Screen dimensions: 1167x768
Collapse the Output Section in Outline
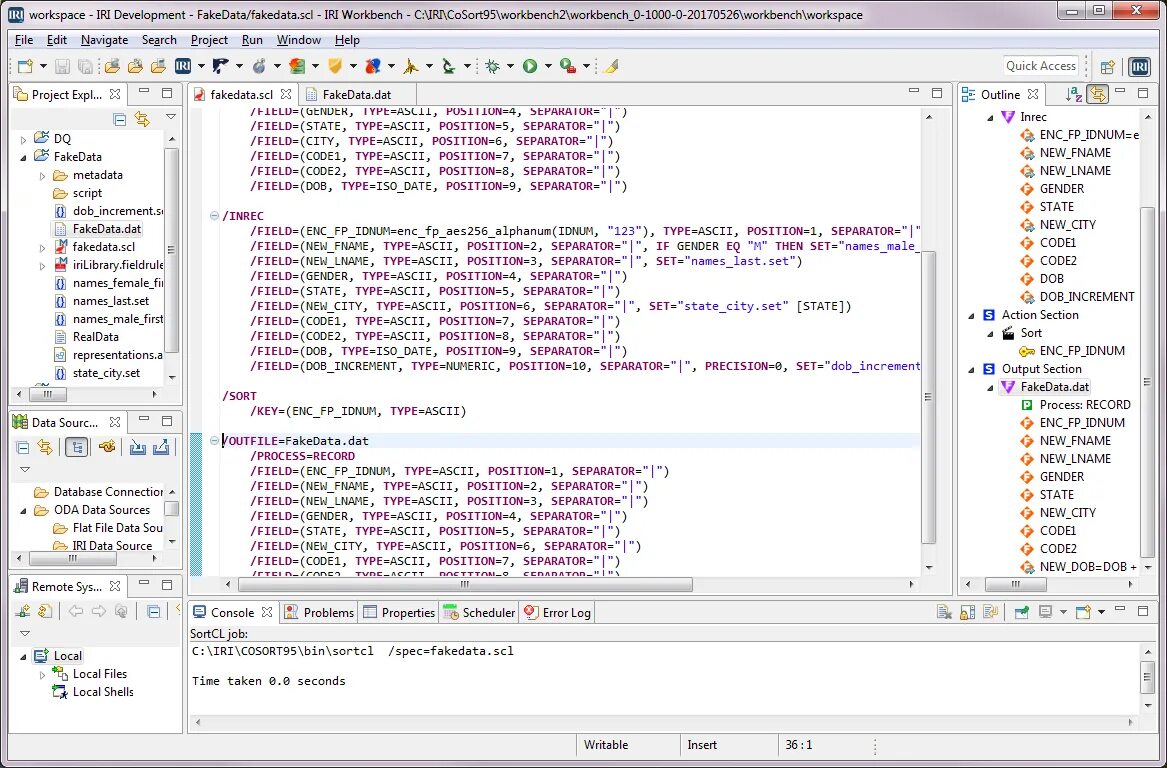[971, 369]
